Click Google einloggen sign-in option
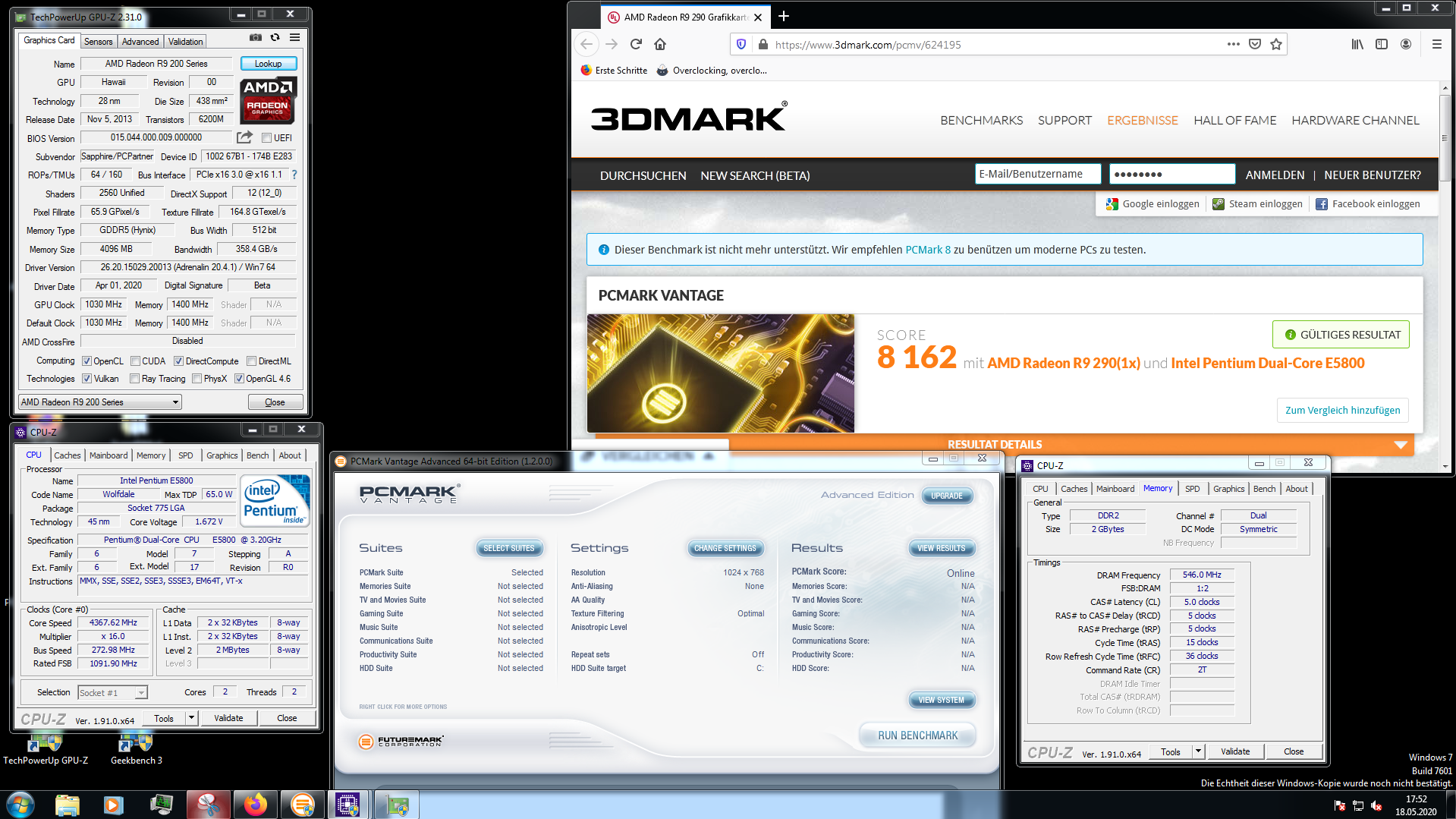Viewport: 1456px width, 819px height. [x=1153, y=203]
